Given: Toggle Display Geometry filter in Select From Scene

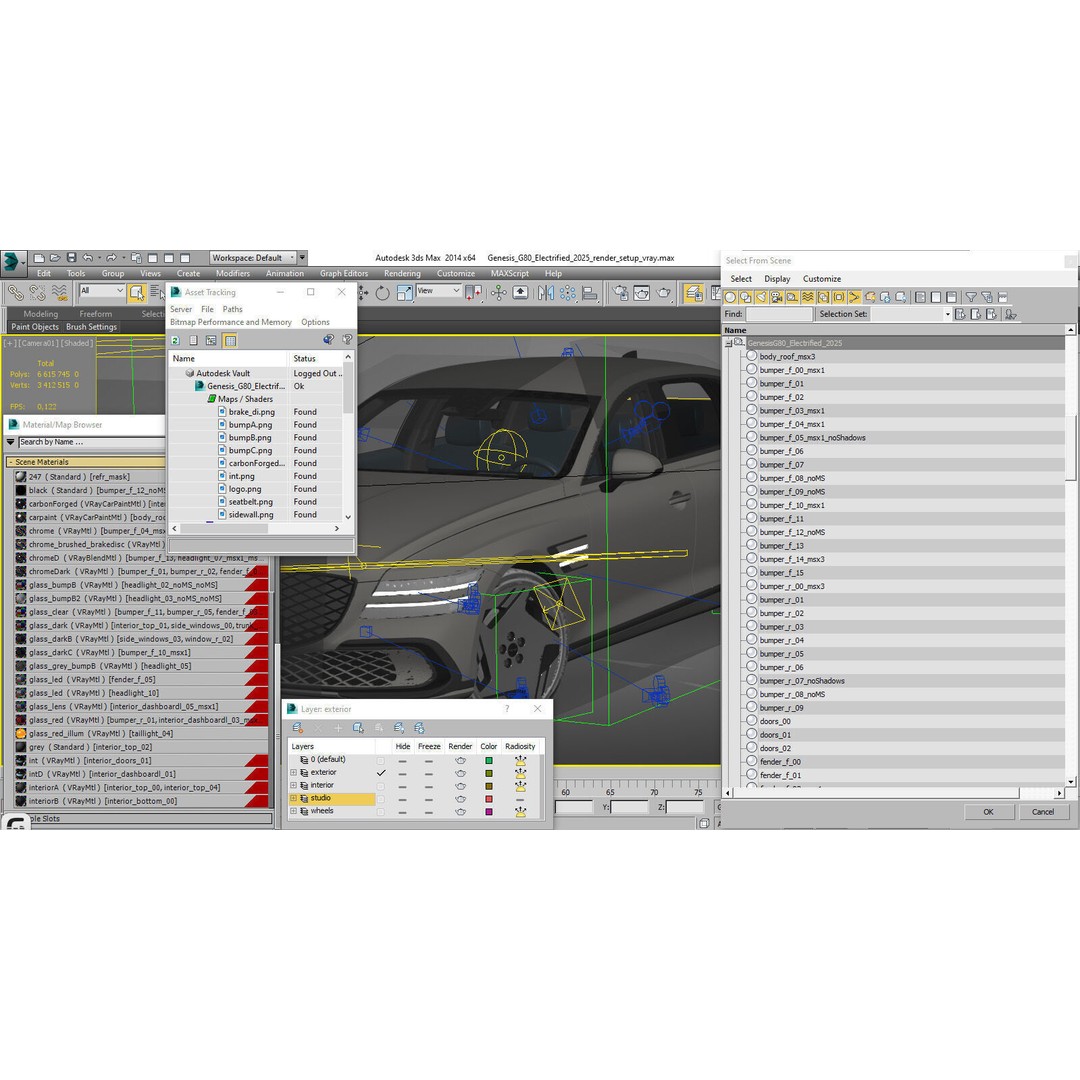Looking at the screenshot, I should pyautogui.click(x=730, y=298).
